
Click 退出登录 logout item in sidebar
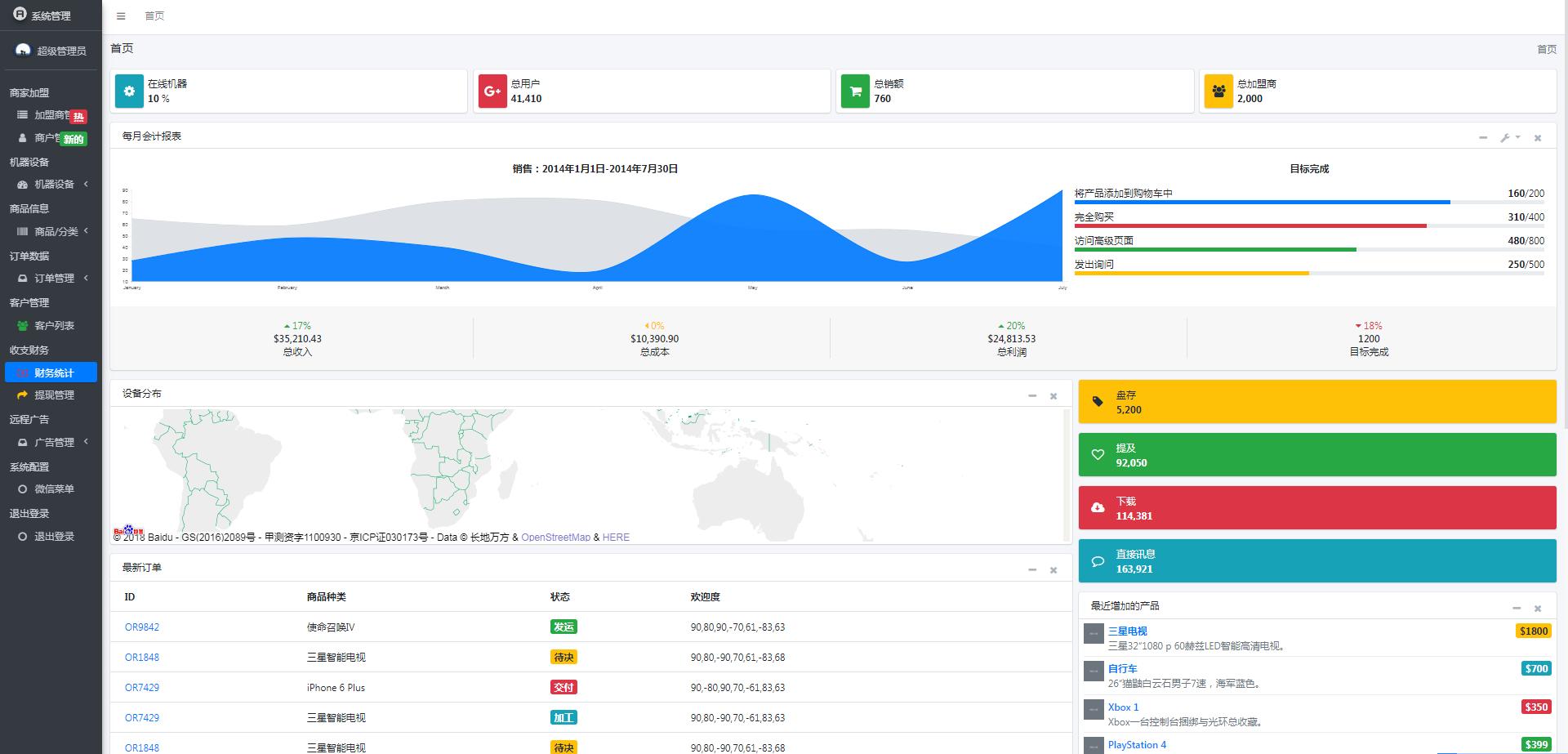tap(51, 536)
